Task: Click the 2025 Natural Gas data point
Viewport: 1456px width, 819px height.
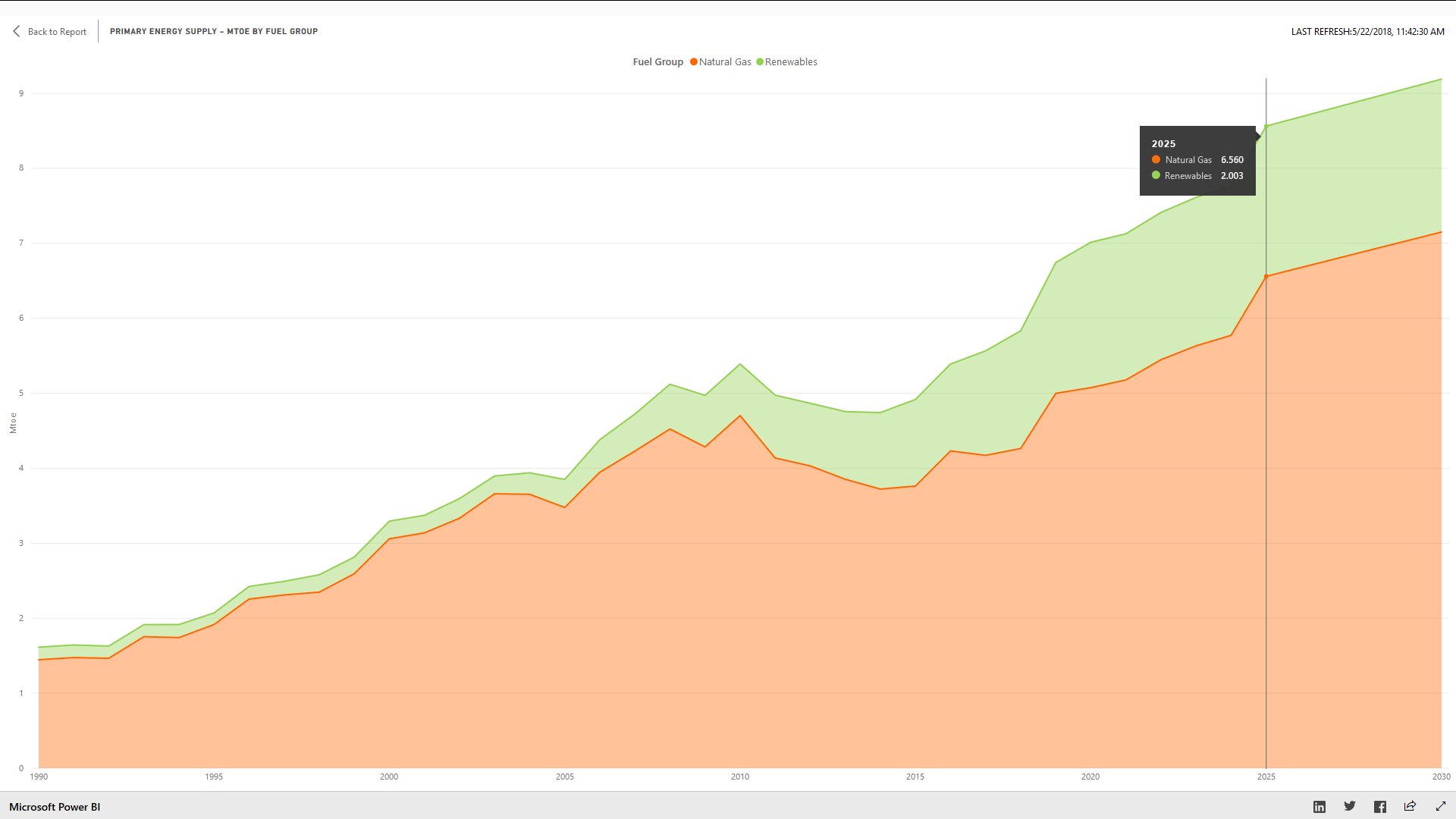Action: [1266, 277]
